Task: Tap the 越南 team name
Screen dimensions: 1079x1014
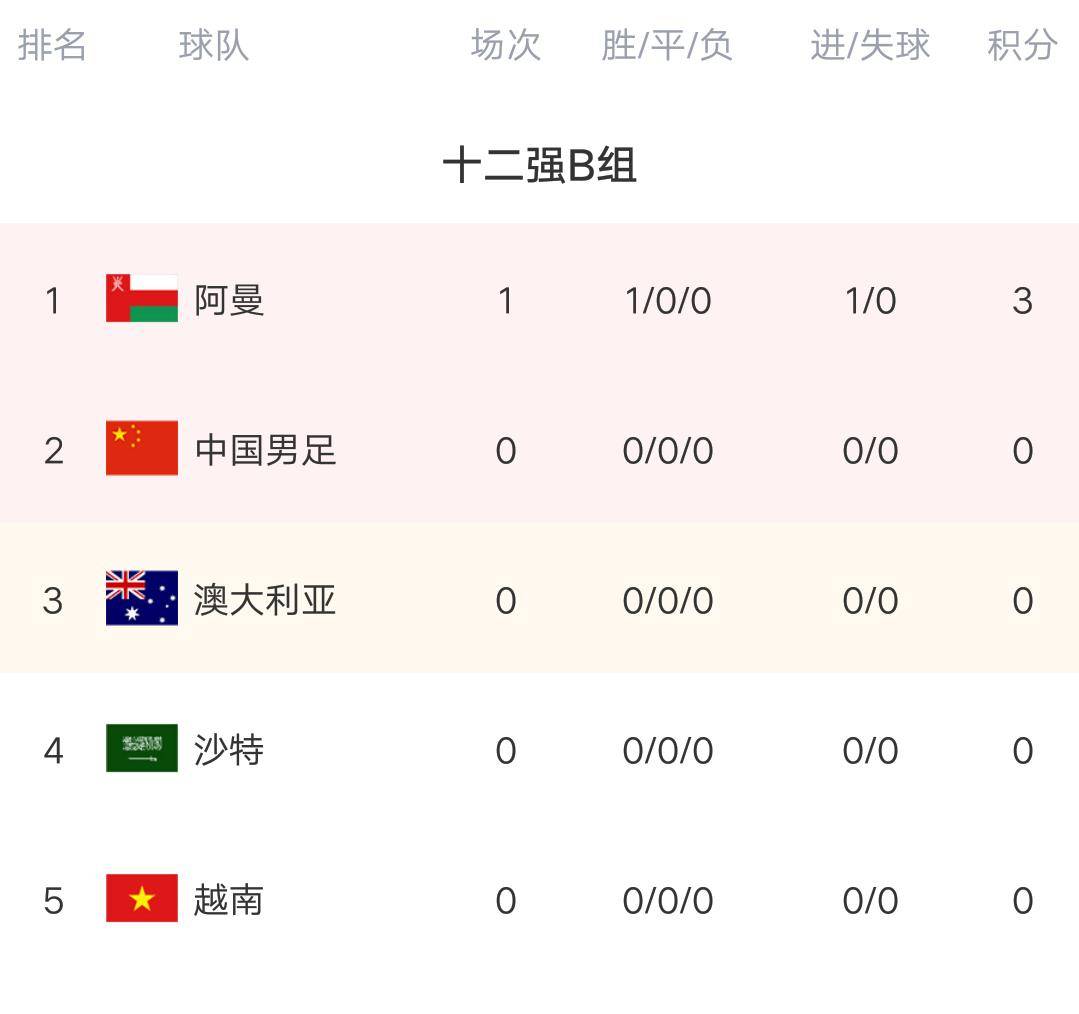Action: coord(229,900)
